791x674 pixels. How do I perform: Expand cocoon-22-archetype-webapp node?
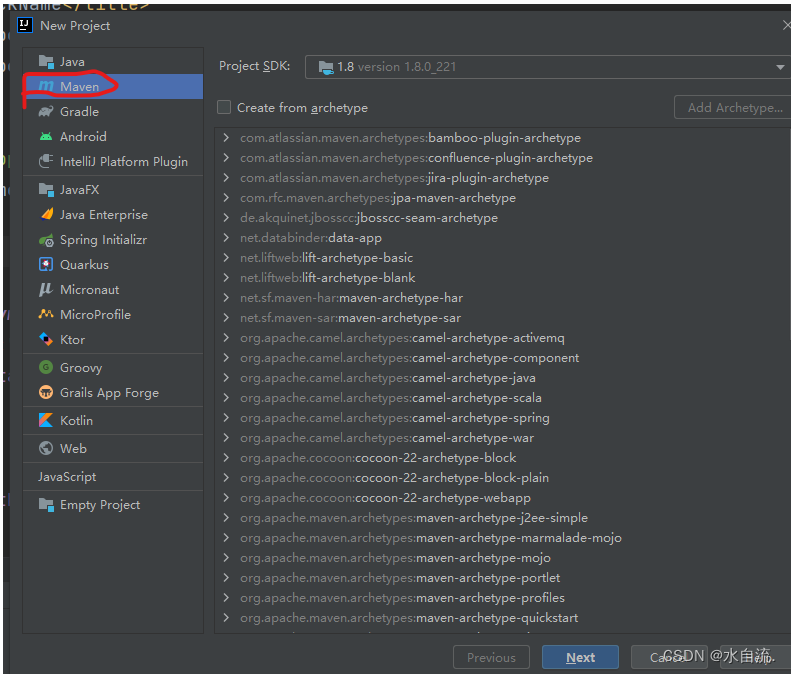pyautogui.click(x=226, y=497)
